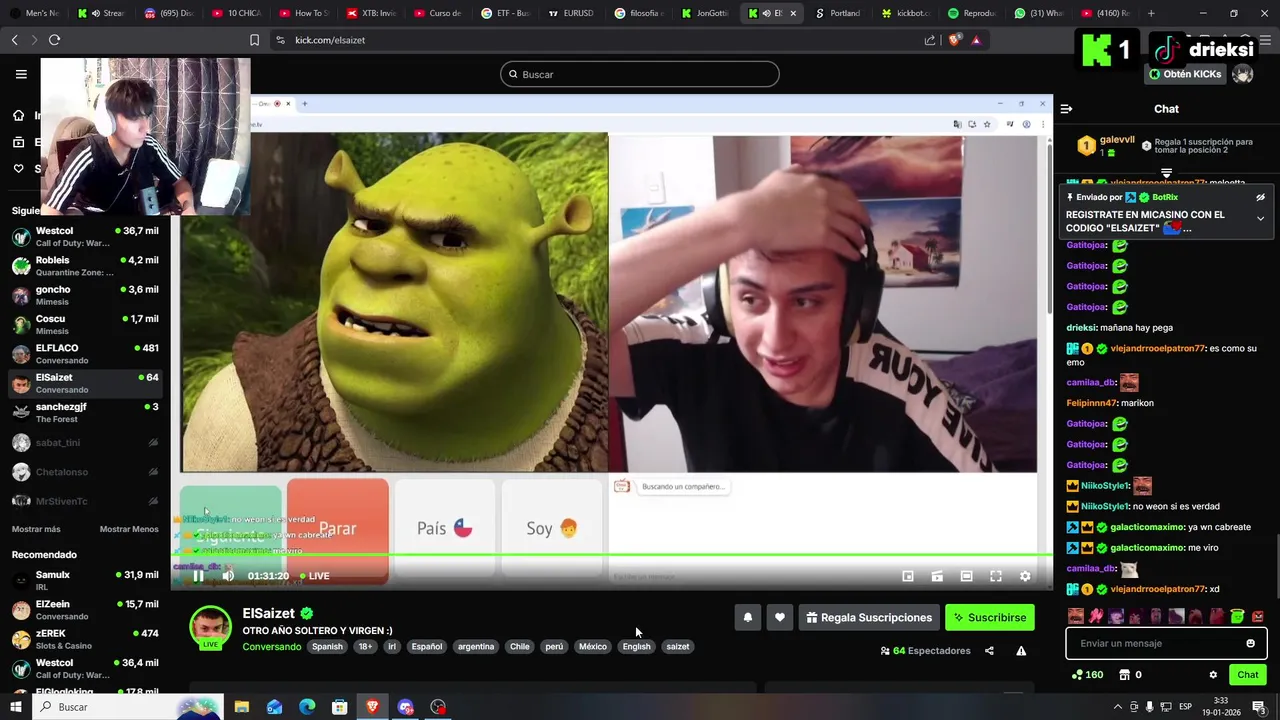Focus the Enviar un mensaje field
Image resolution: width=1280 pixels, height=720 pixels.
coord(1166,643)
